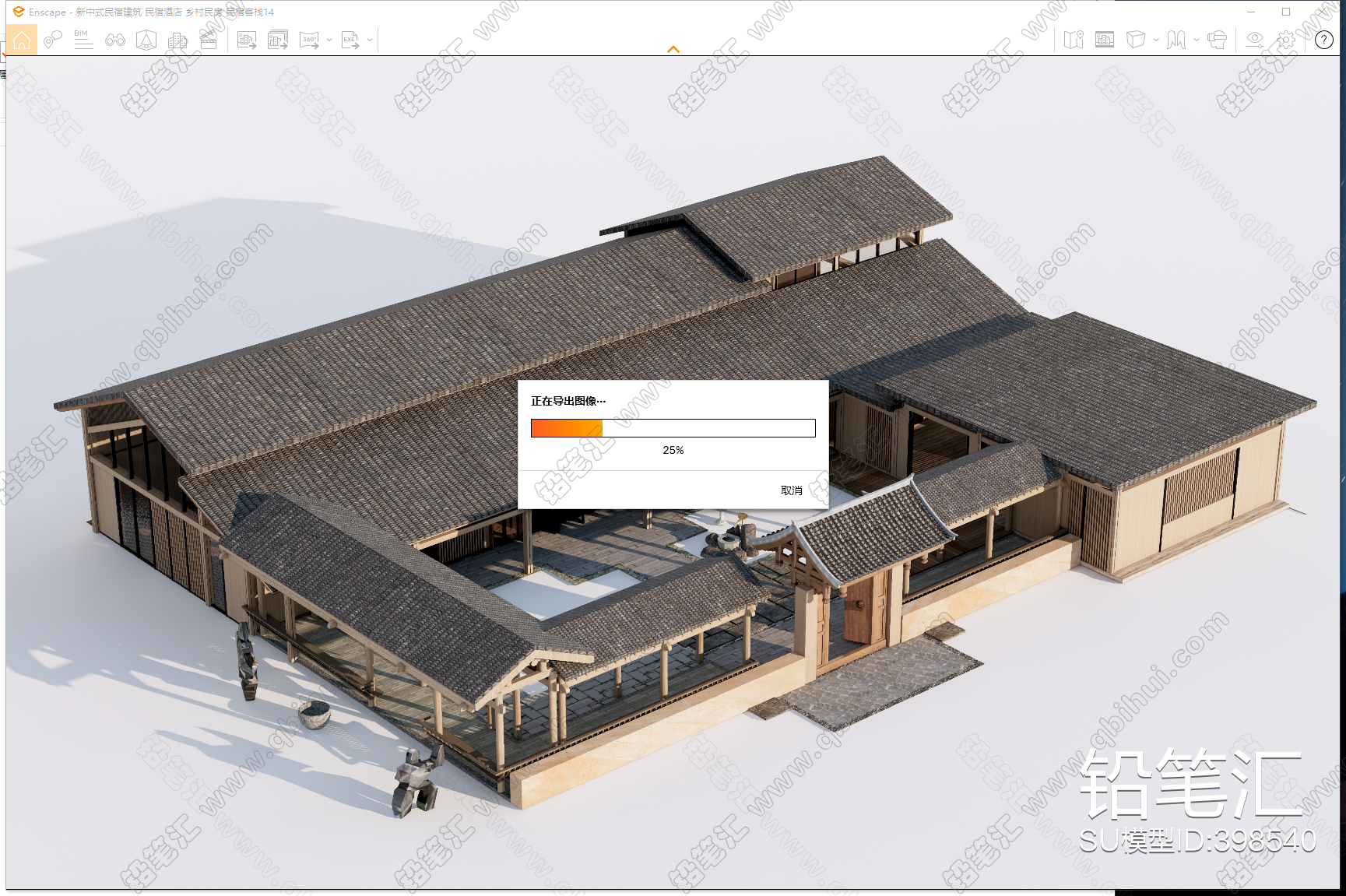This screenshot has height=896, width=1346.
Task: Expand the 360° panorama dropdown arrow
Action: [x=329, y=40]
